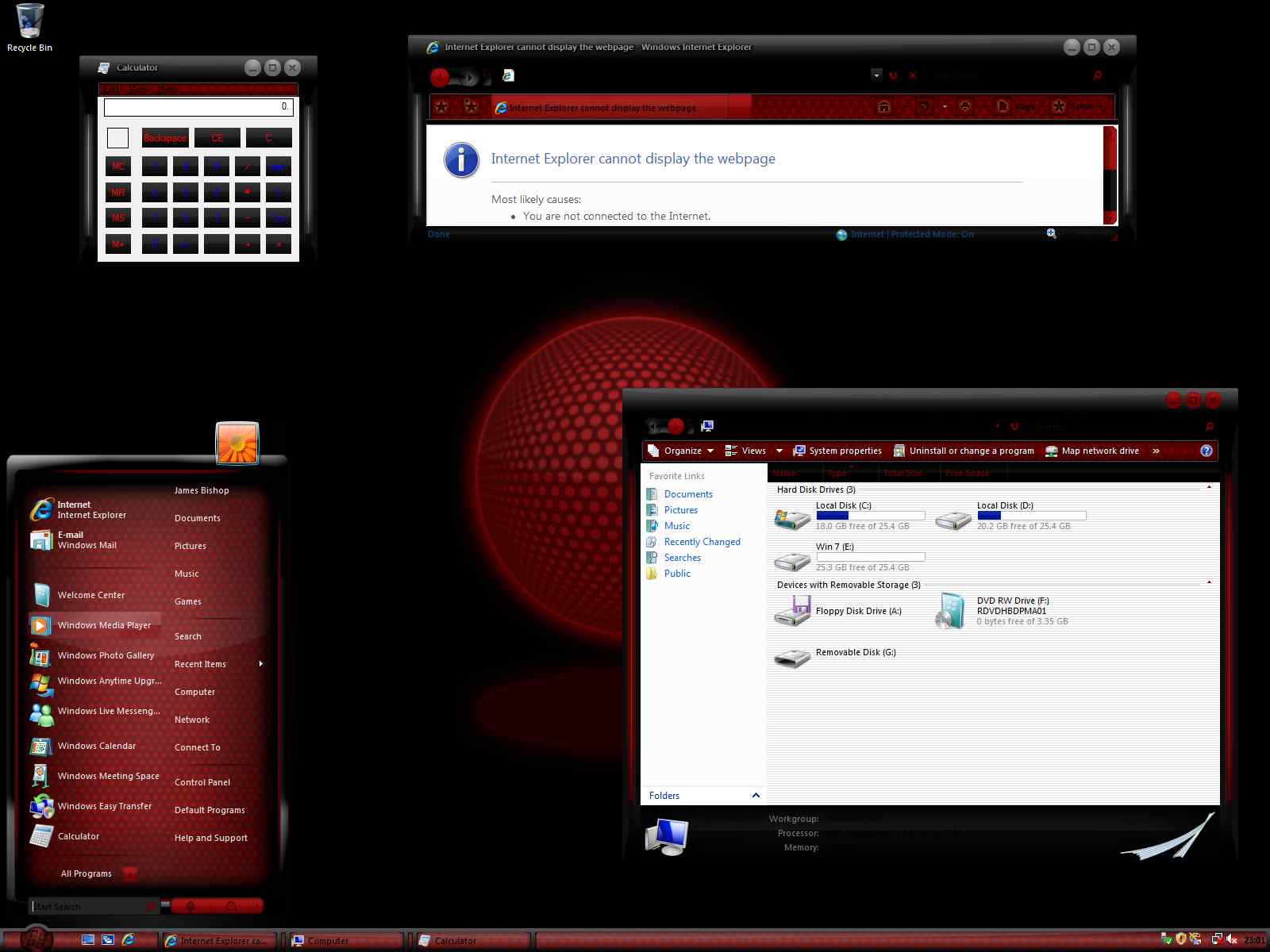Screen dimensions: 1270x952
Task: Click Uninstall or change a program
Action: [964, 451]
